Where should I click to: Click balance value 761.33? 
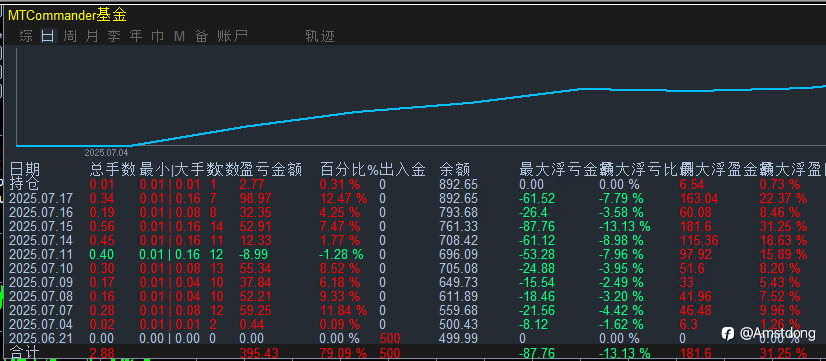tap(459, 227)
